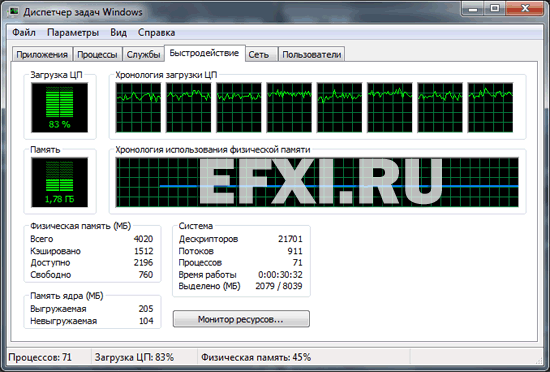Switch to the Процессы tab

coord(97,55)
